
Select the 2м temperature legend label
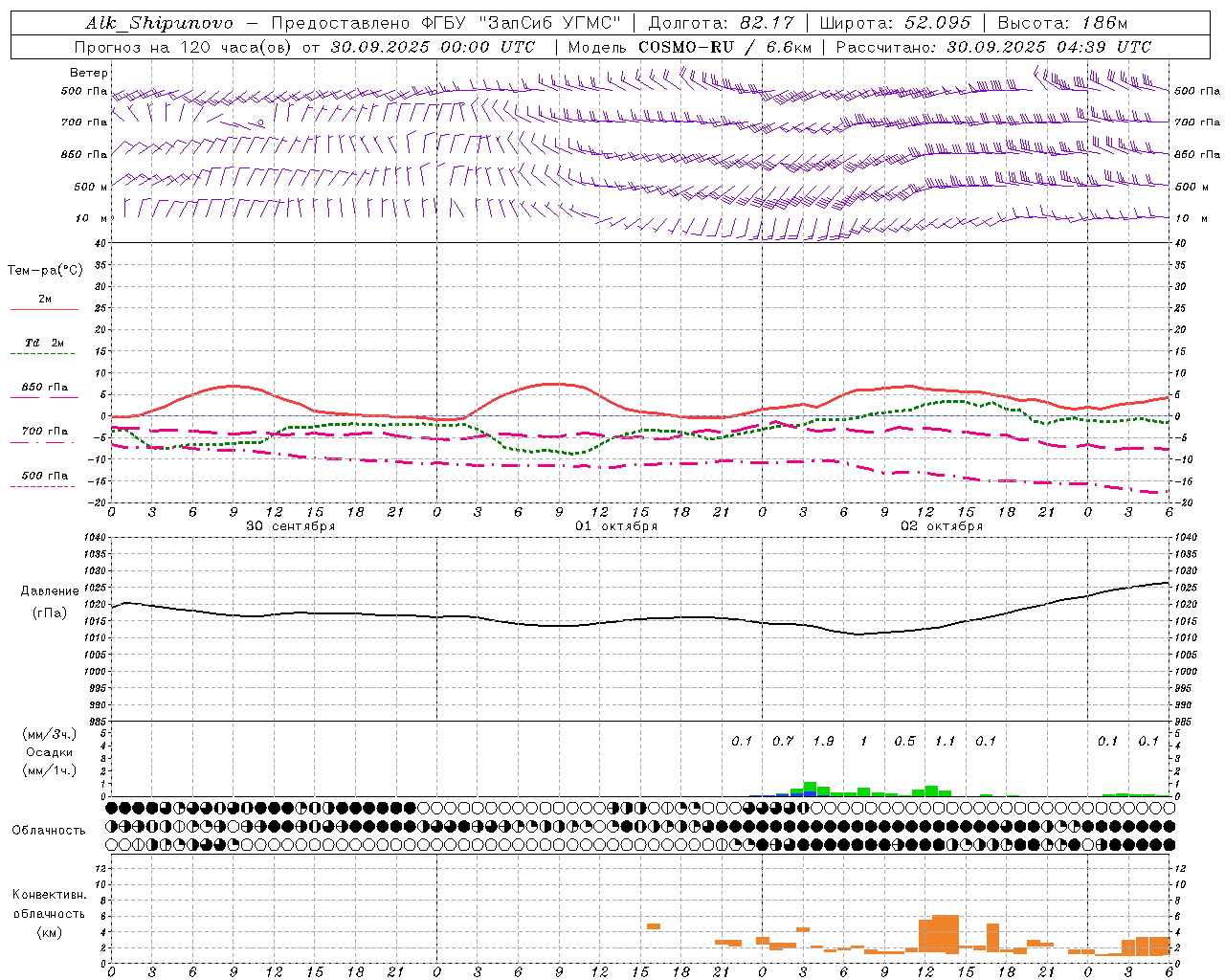tap(45, 299)
